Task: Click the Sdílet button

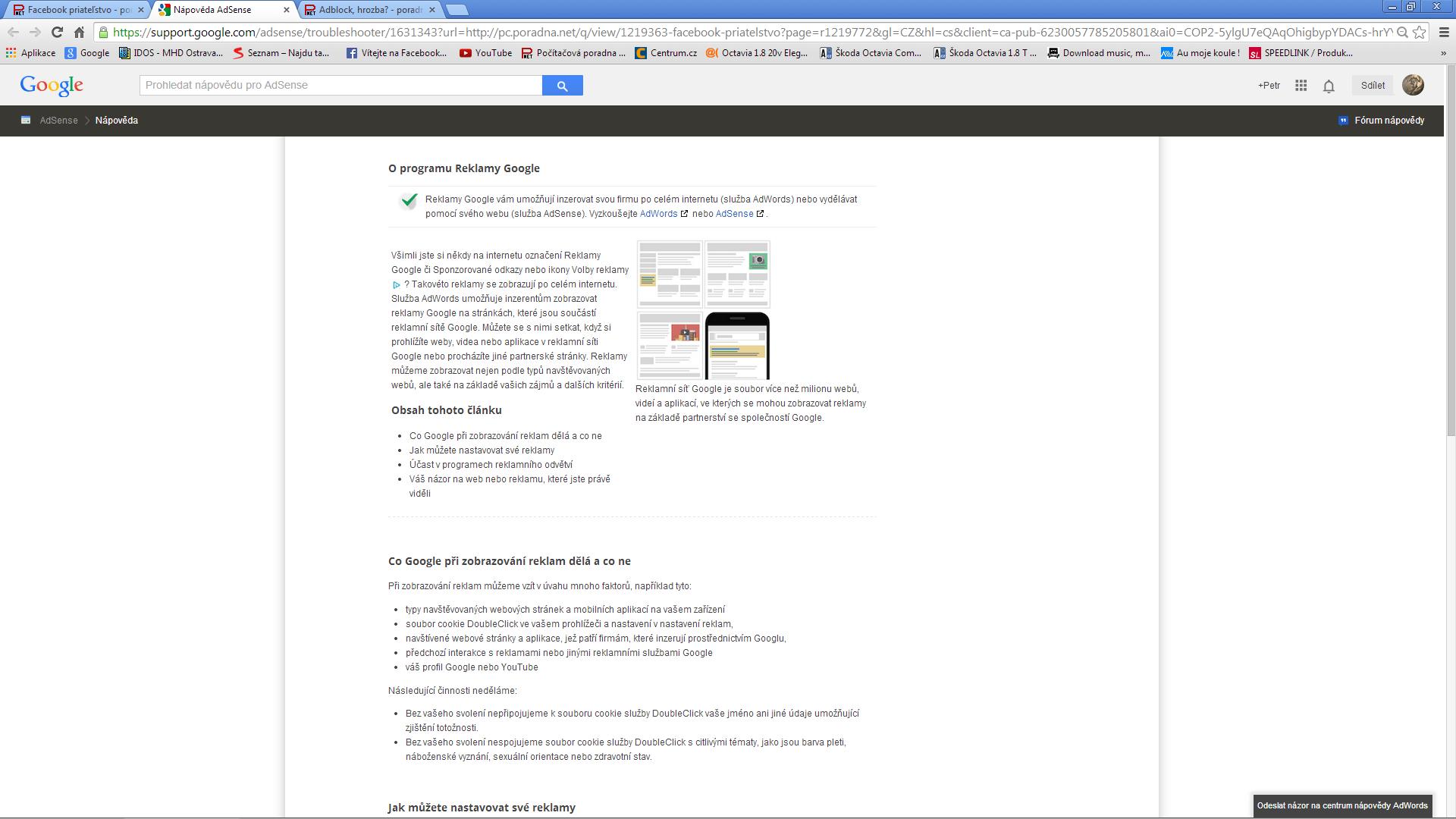Action: [x=1373, y=86]
